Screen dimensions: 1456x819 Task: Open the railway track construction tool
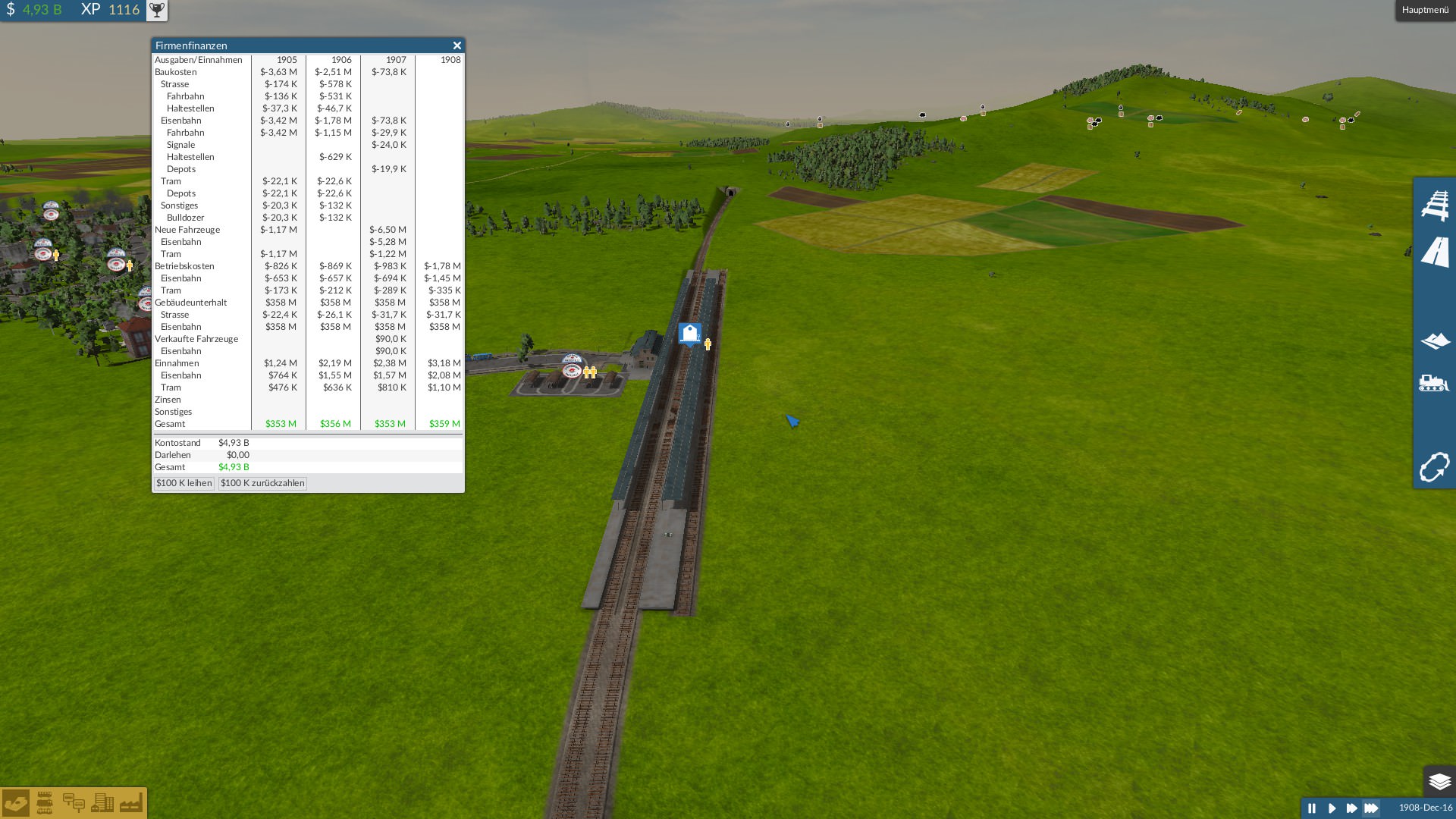coord(1435,205)
